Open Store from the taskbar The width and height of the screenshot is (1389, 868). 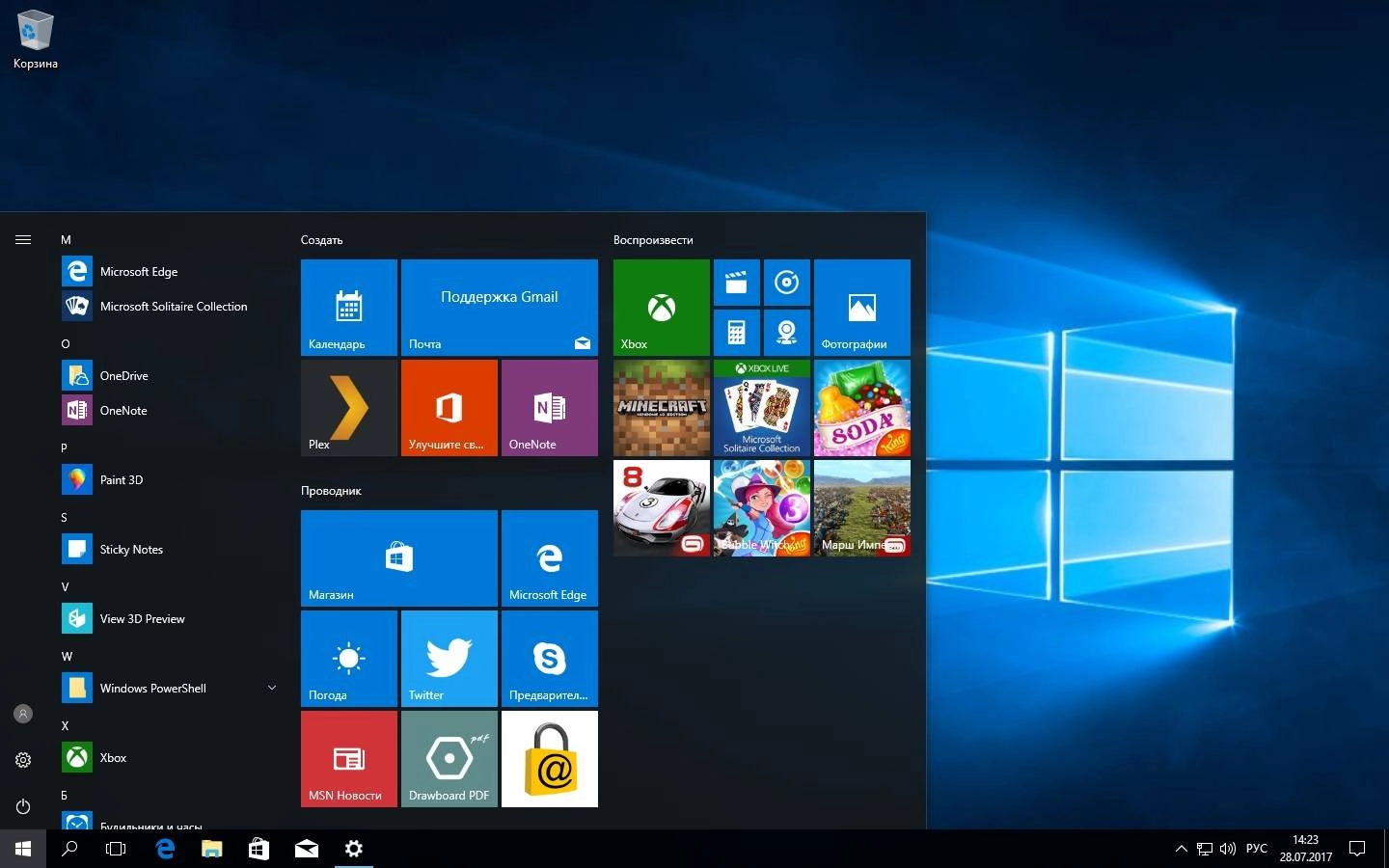click(259, 849)
